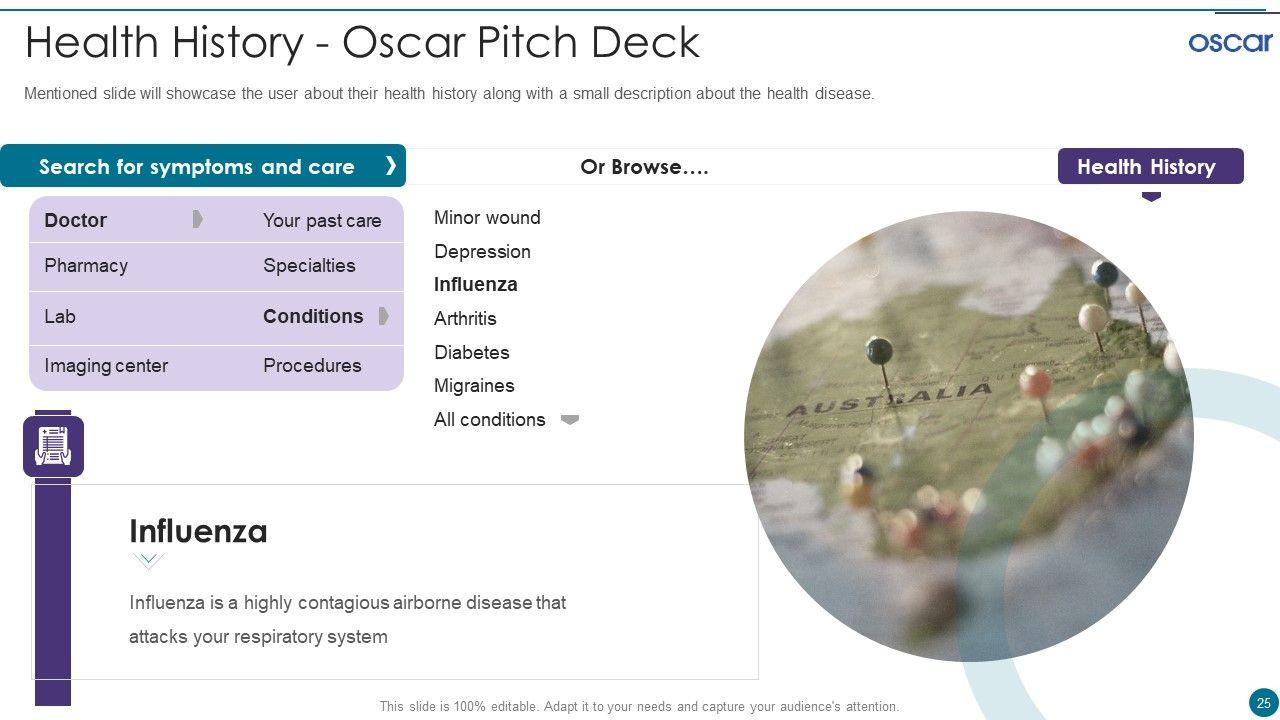Click the small chevron under Influenza heading
Screen dimensions: 1280x720
148,560
